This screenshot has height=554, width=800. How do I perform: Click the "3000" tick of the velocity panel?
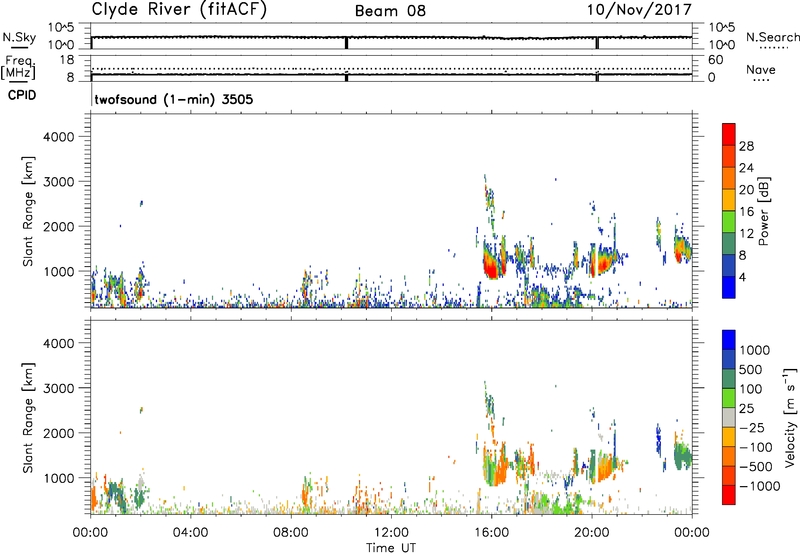pos(58,388)
